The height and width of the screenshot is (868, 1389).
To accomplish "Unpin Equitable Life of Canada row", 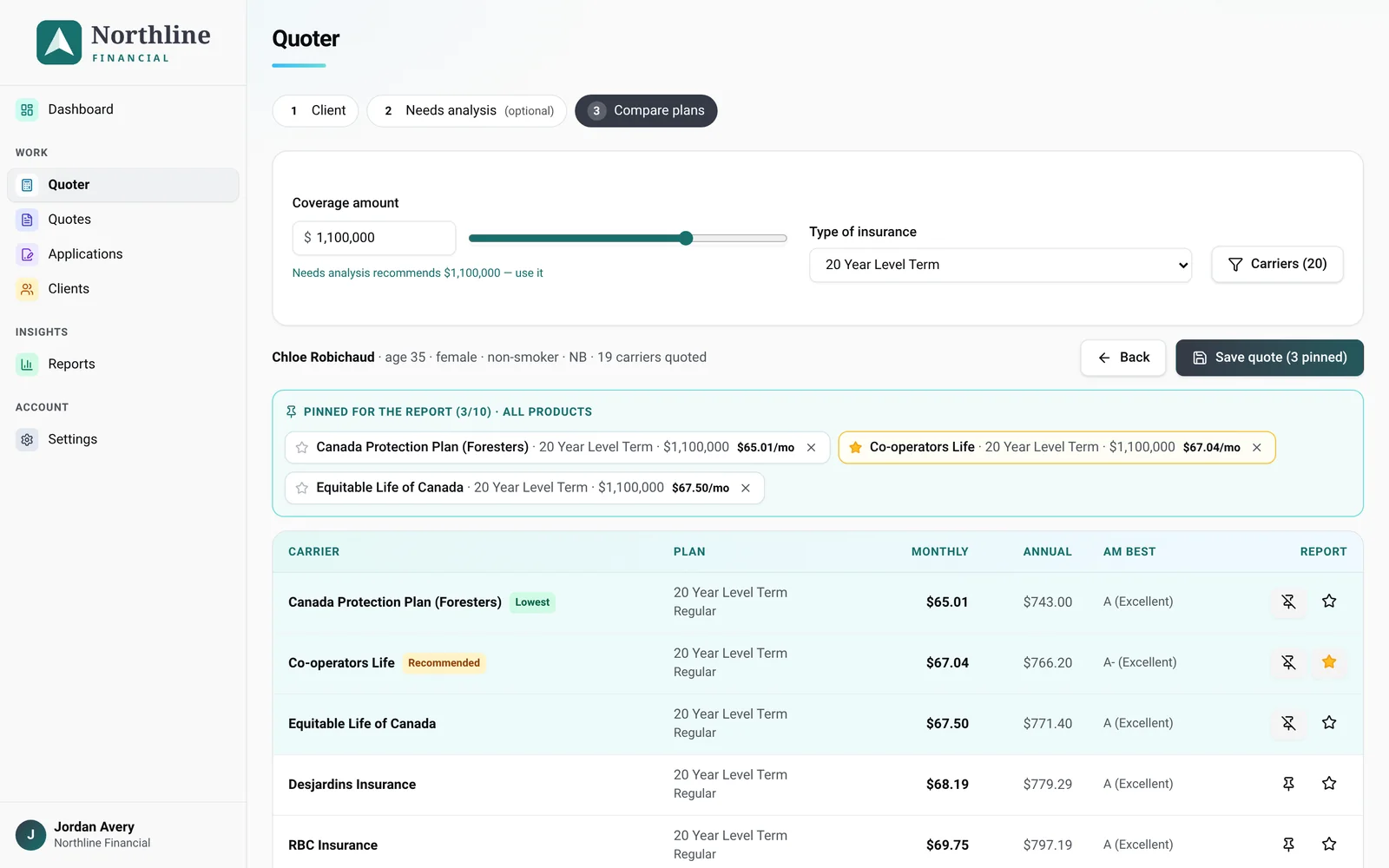I will point(1288,723).
